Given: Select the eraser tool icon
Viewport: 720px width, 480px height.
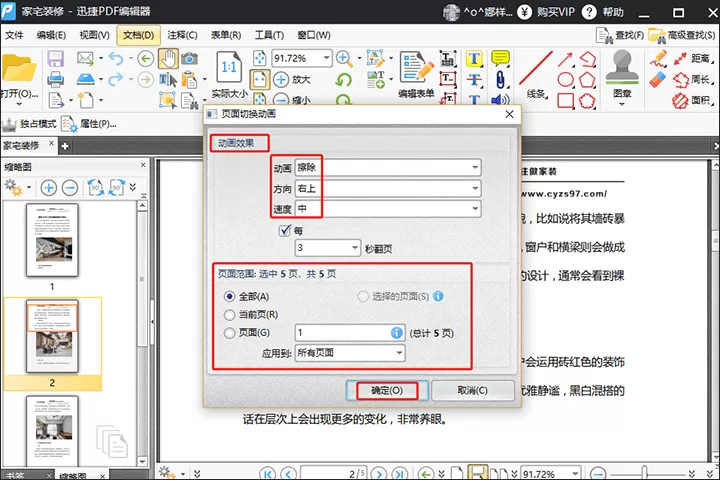Looking at the screenshot, I should 658,79.
